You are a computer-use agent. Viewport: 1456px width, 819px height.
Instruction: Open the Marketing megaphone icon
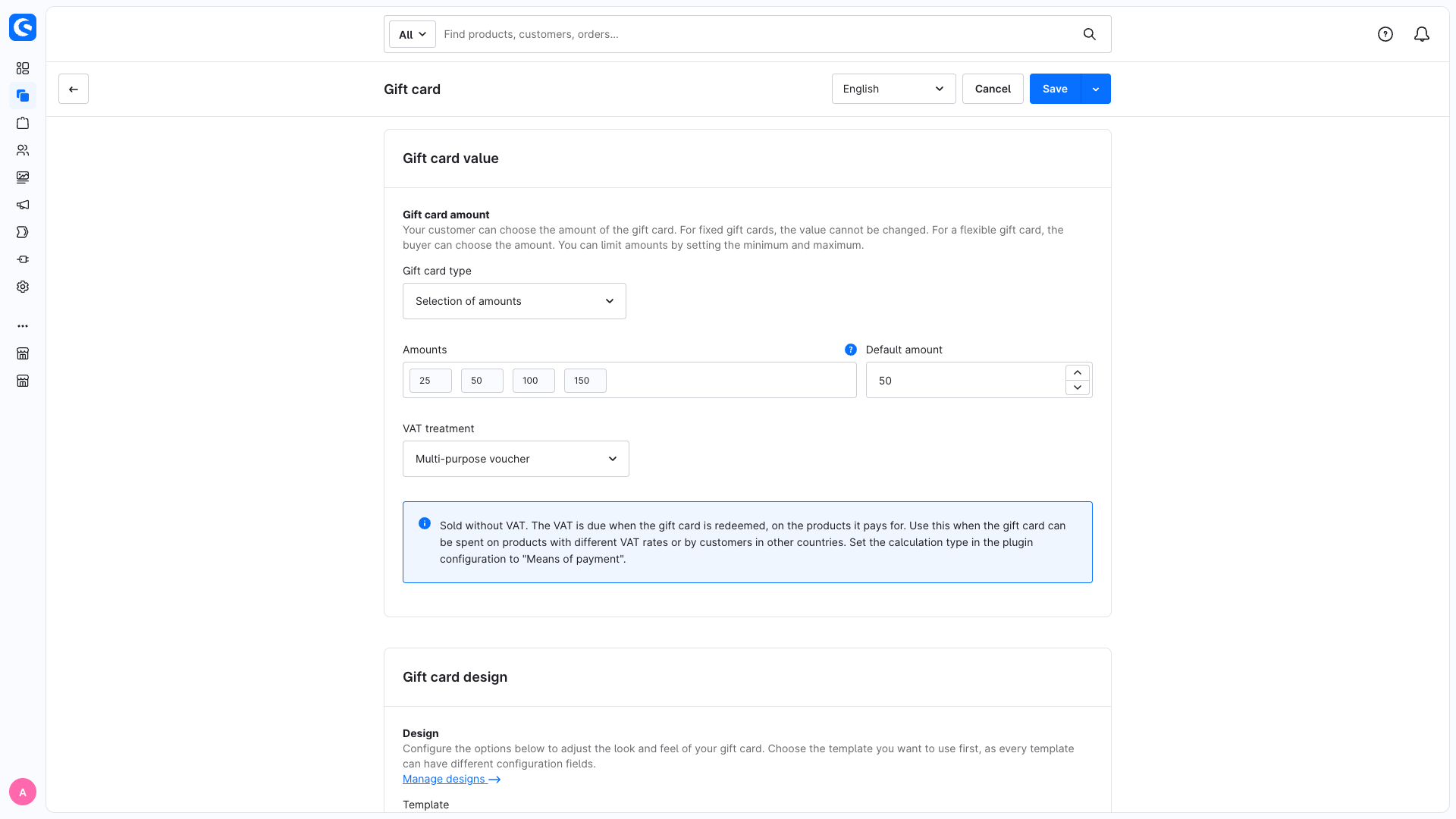click(x=23, y=205)
